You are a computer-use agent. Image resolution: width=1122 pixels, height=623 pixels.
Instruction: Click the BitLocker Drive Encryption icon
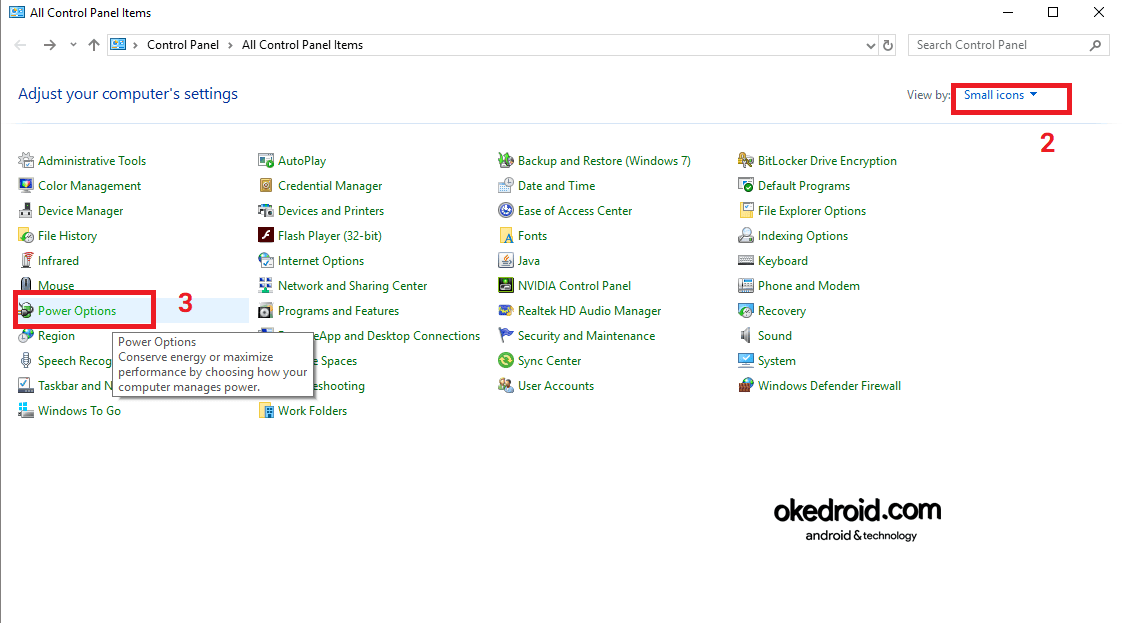pos(746,160)
